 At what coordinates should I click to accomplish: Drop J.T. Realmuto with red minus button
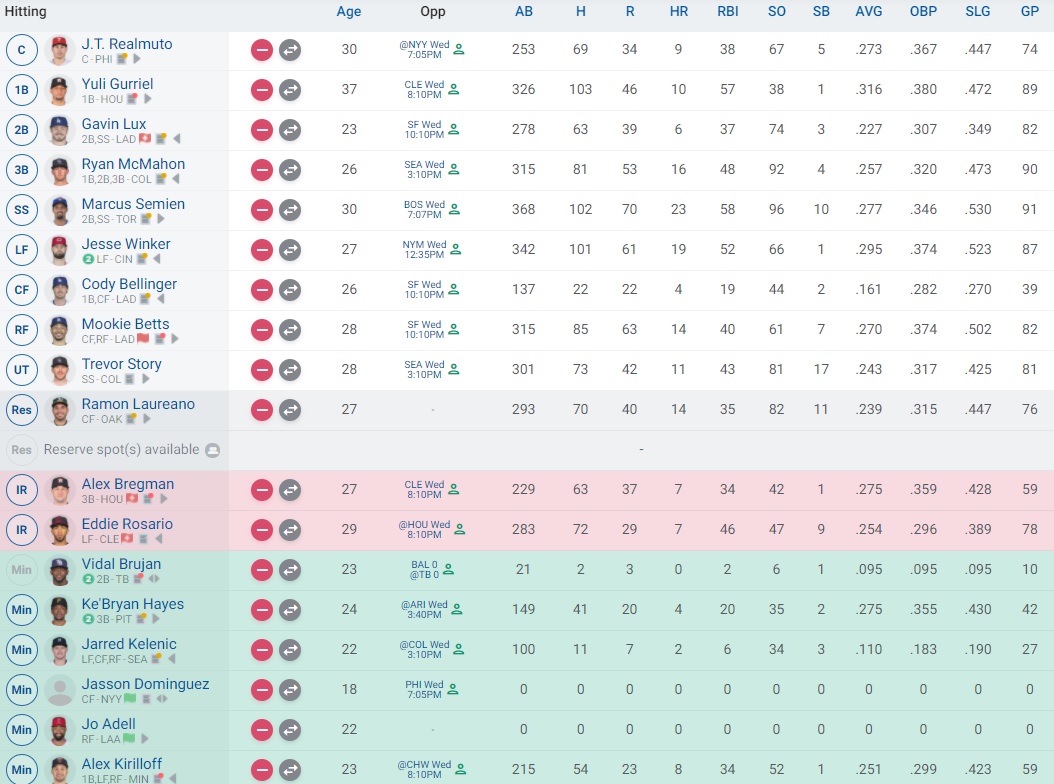(262, 50)
